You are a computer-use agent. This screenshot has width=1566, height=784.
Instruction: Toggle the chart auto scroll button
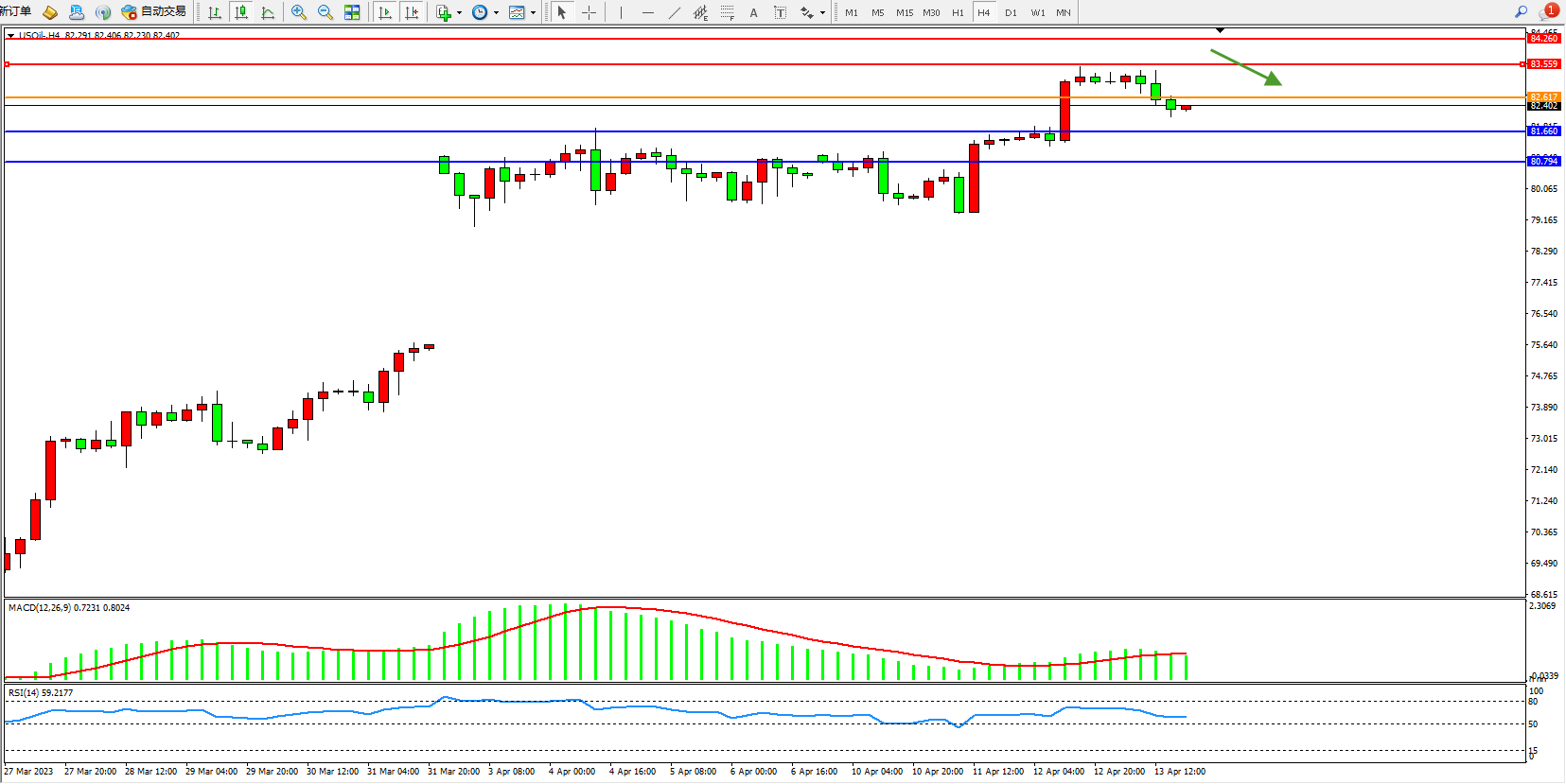tap(384, 12)
